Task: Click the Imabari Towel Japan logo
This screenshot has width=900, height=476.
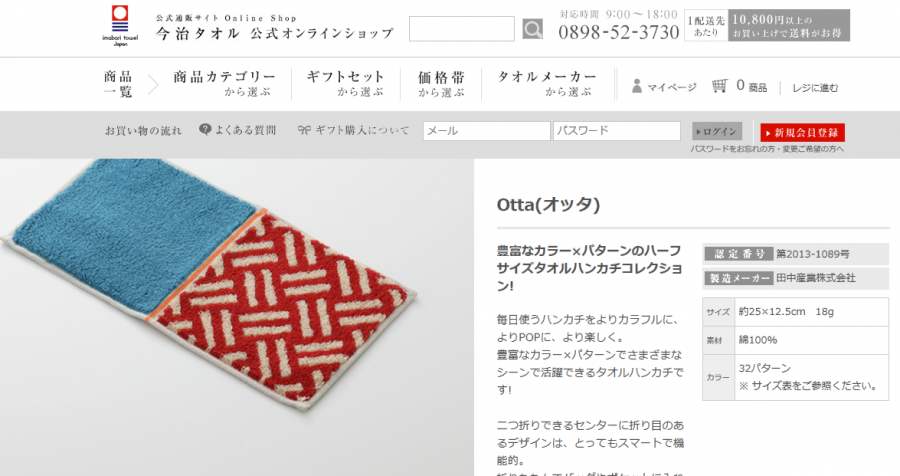Action: click(x=120, y=26)
